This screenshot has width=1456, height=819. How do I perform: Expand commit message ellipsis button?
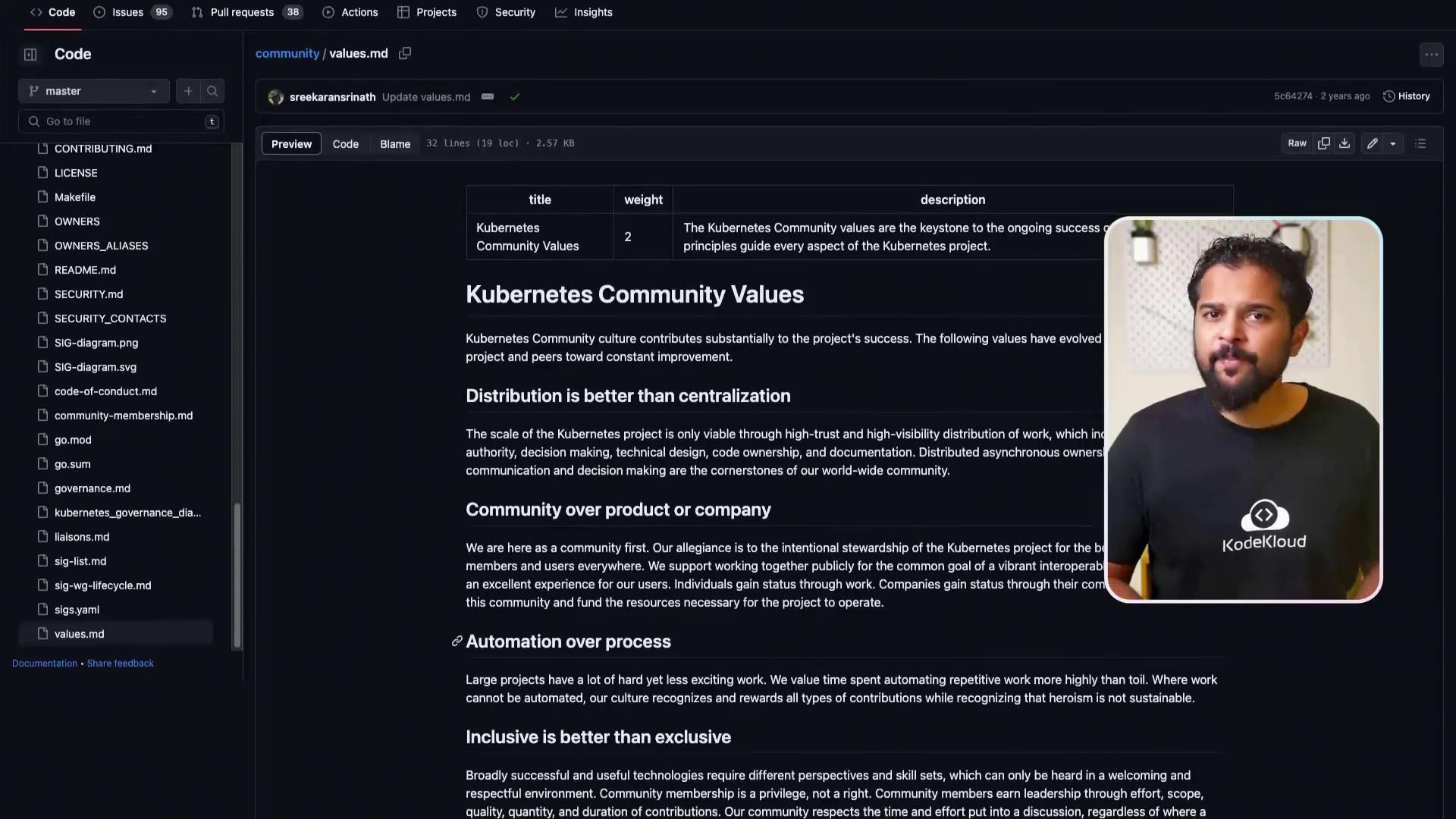488,97
